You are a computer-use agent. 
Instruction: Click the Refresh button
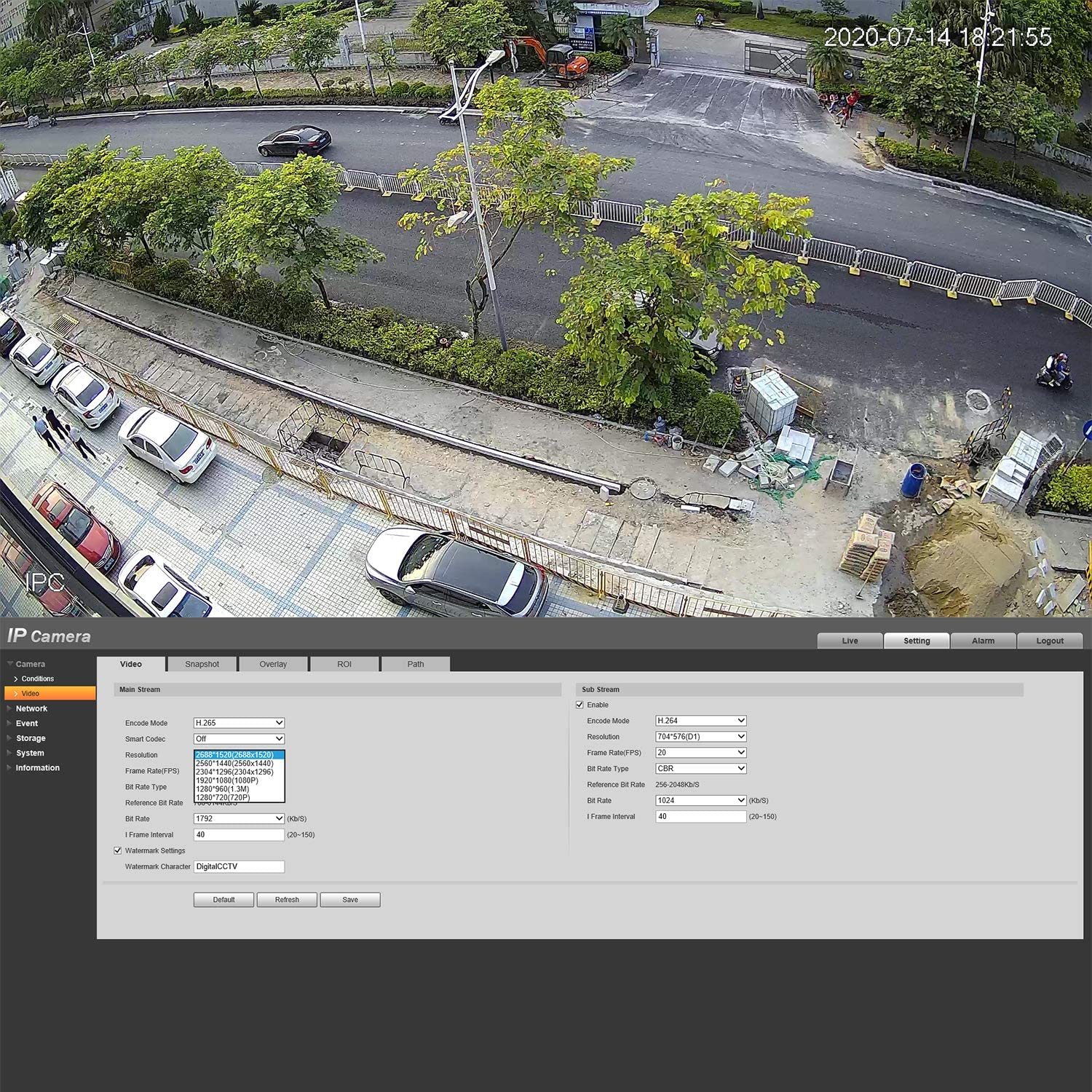pos(287,900)
